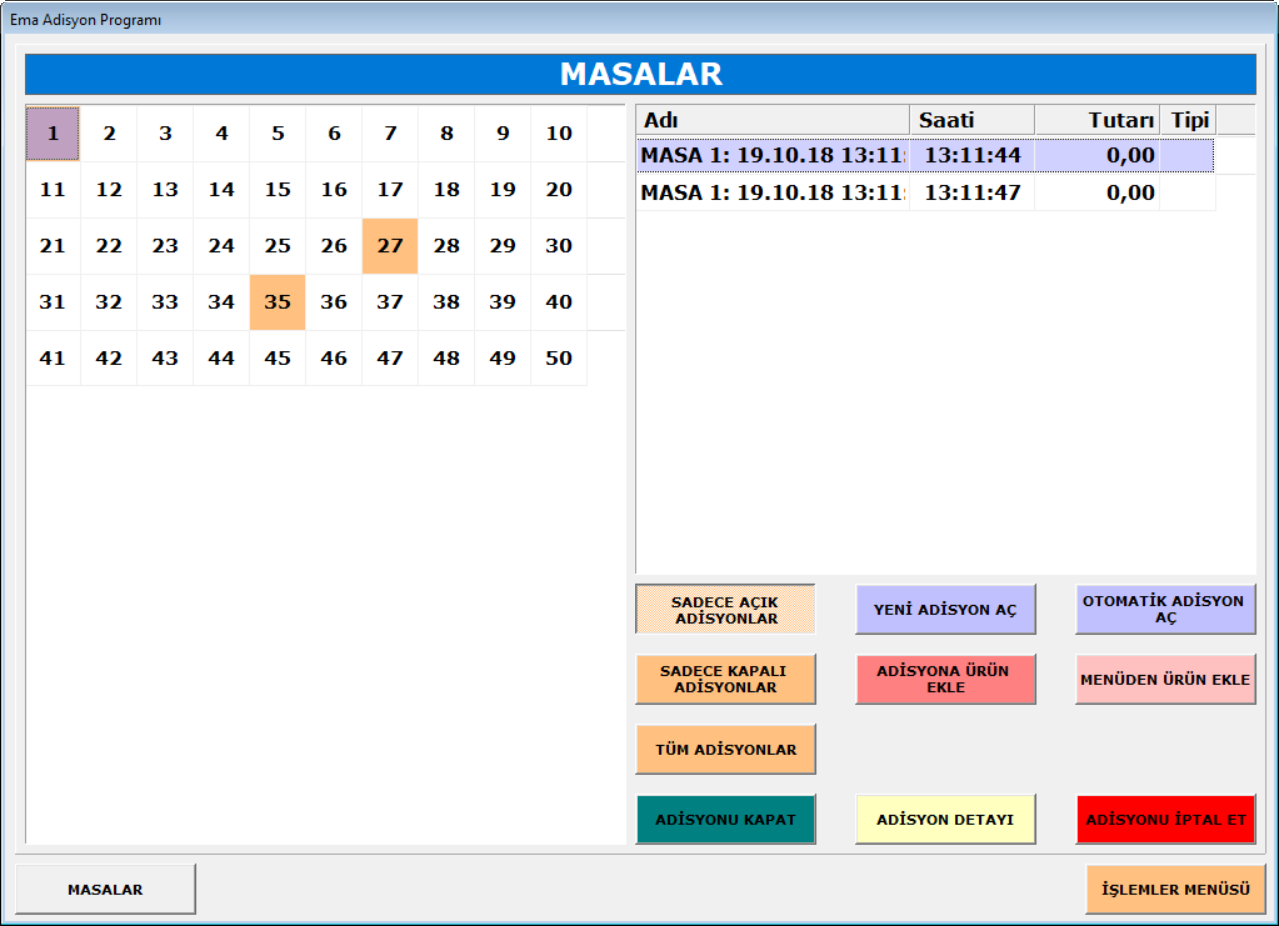The height and width of the screenshot is (926, 1279).
Task: Select table 35 in the grid
Action: [x=277, y=302]
